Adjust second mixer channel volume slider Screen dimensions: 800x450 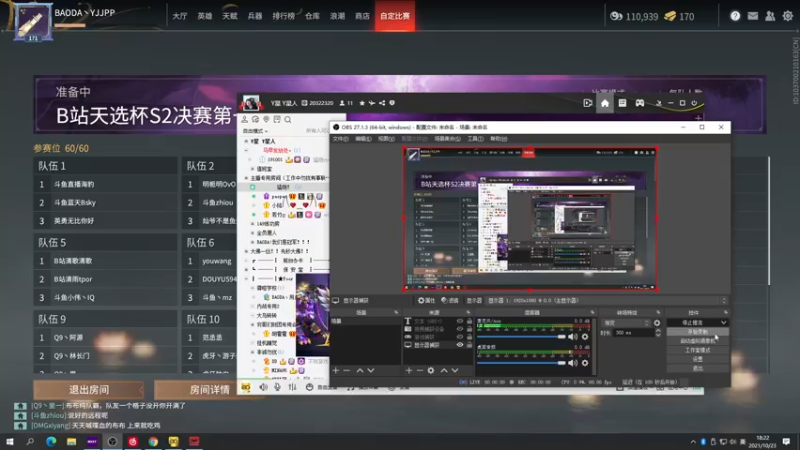coord(521,363)
